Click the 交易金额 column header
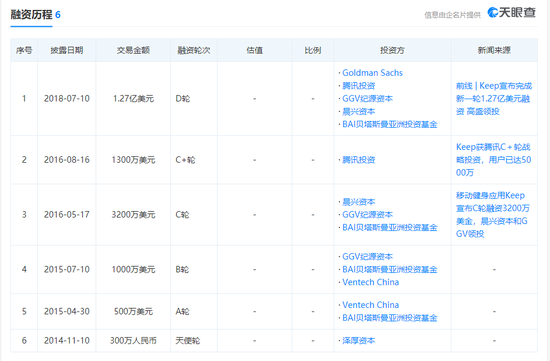 click(x=133, y=50)
